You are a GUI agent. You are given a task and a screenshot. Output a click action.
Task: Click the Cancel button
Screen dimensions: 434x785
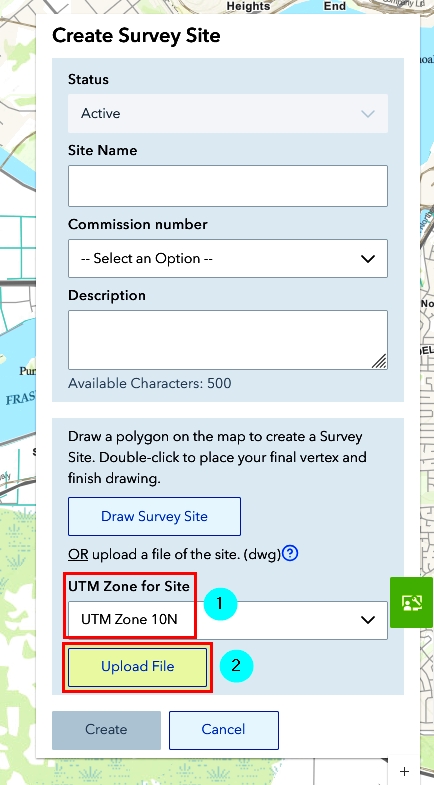tap(223, 730)
